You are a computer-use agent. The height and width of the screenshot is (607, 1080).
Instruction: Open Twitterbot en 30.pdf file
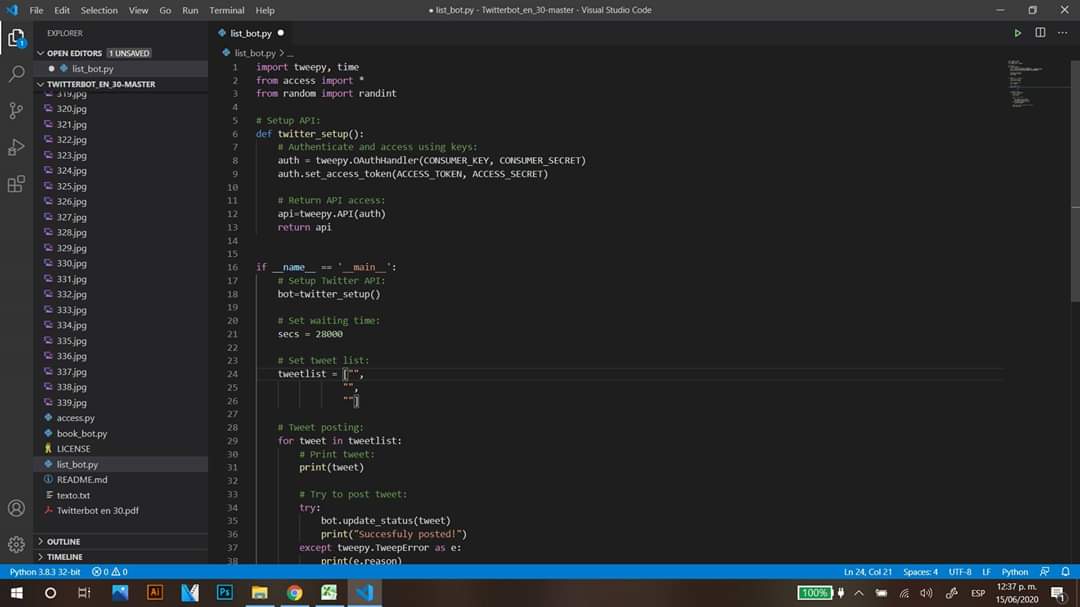tap(97, 511)
